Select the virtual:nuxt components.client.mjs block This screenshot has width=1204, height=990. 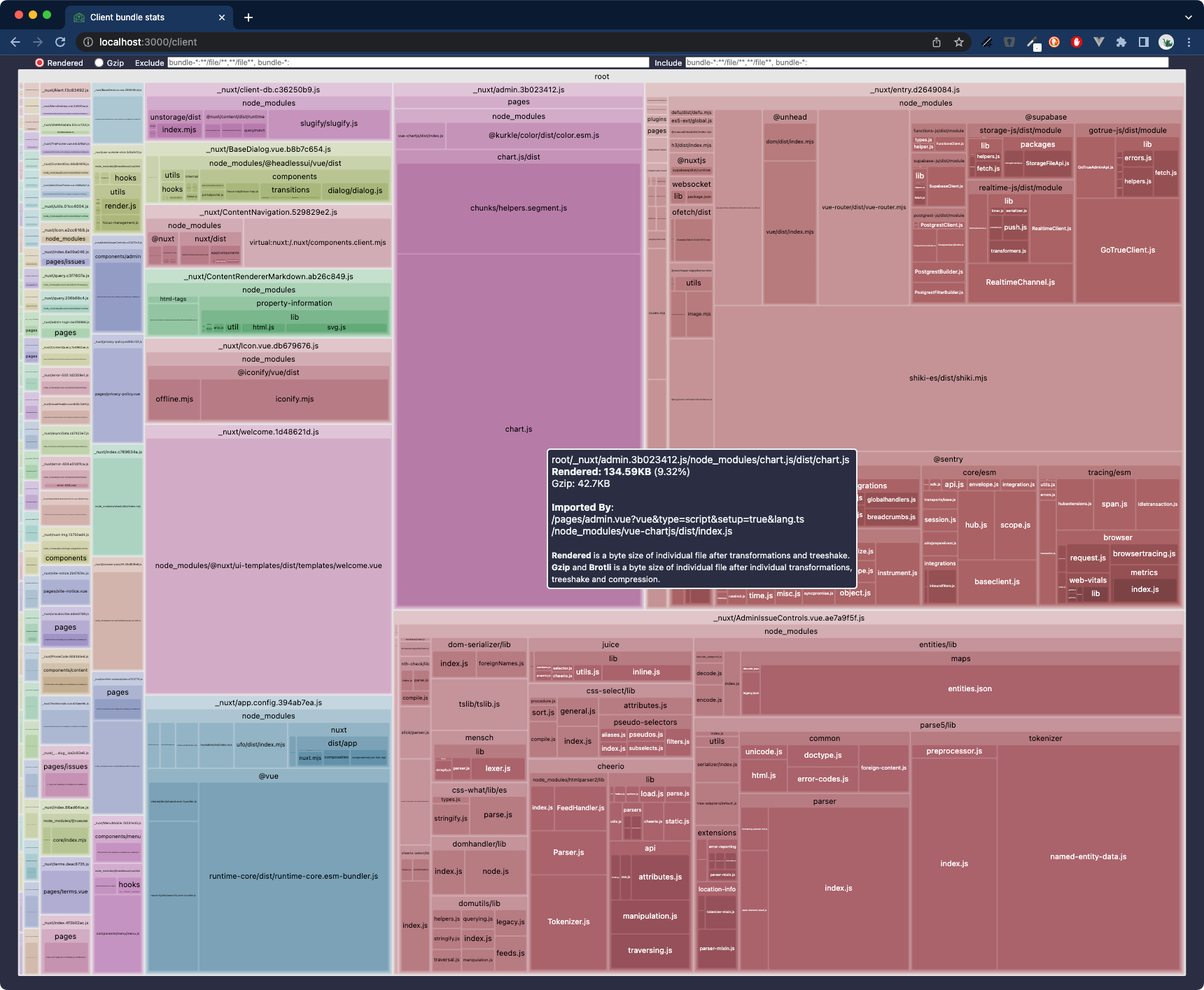pos(318,243)
